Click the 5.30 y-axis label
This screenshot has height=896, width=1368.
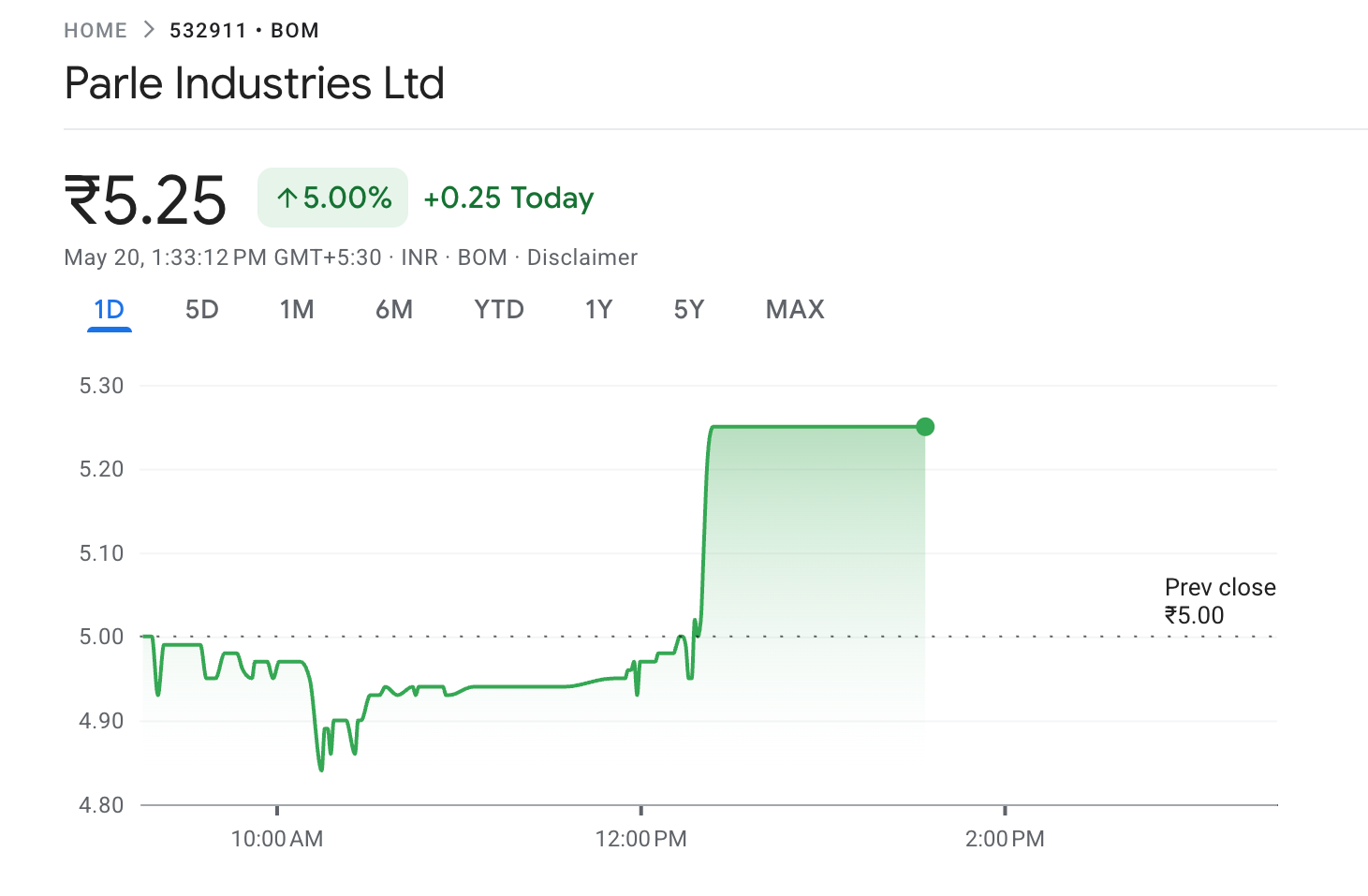(x=101, y=386)
